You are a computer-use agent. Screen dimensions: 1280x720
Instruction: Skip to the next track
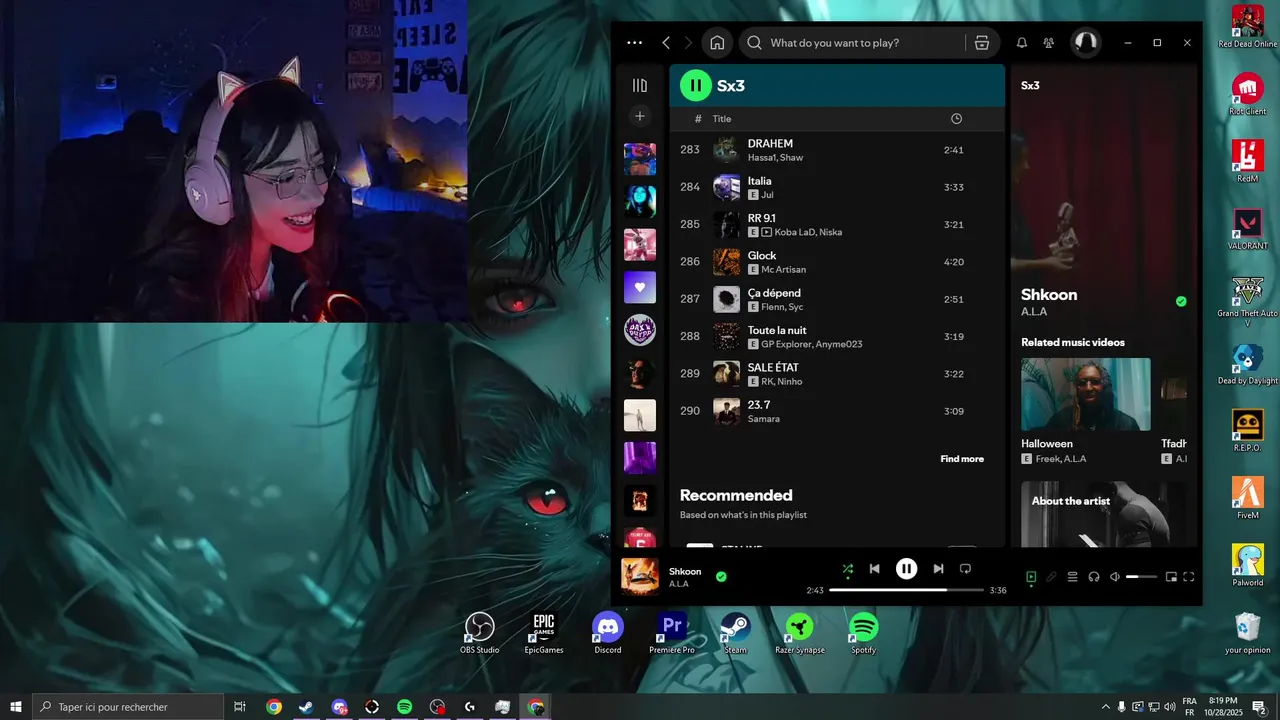(938, 569)
